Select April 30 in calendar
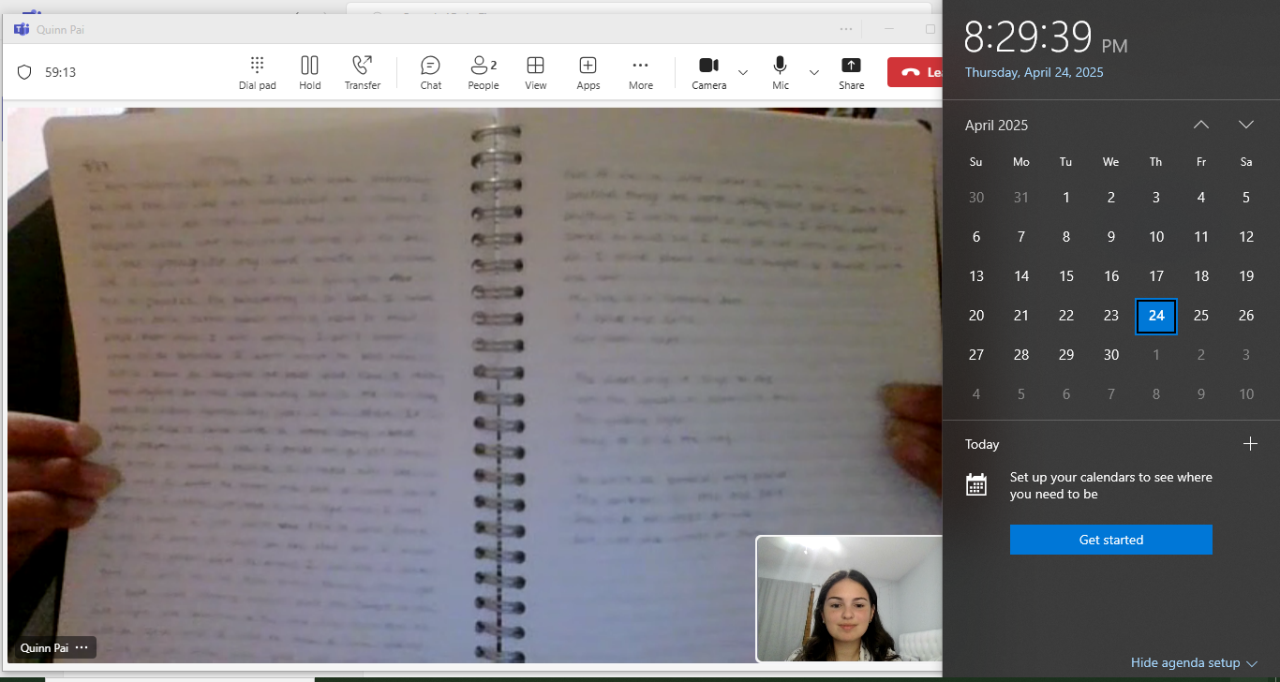The height and width of the screenshot is (682, 1280). click(x=1111, y=355)
